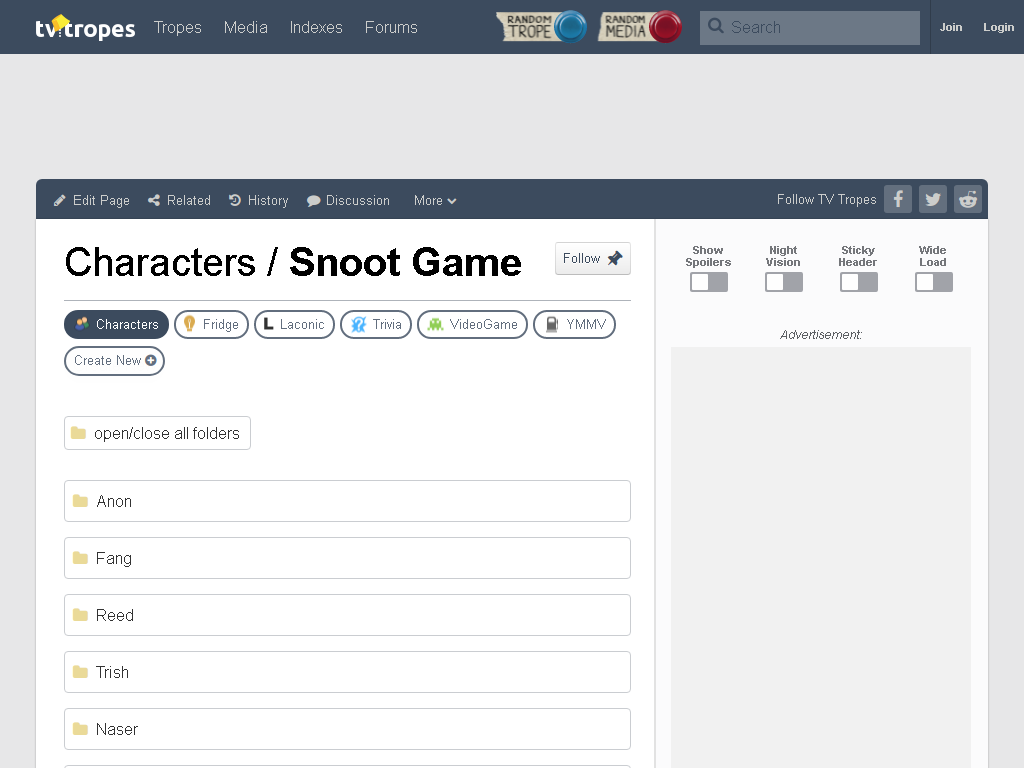Open the TV Tropes Reddit icon

coord(968,199)
